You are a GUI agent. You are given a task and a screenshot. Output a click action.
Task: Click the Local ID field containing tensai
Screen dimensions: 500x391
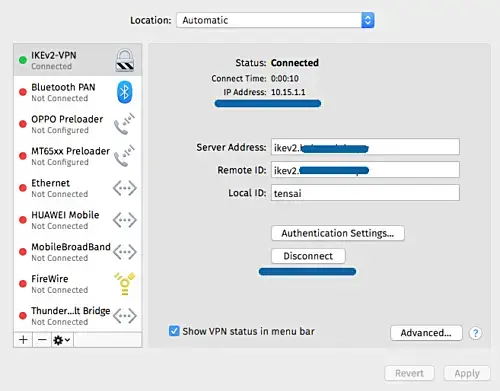coord(365,193)
